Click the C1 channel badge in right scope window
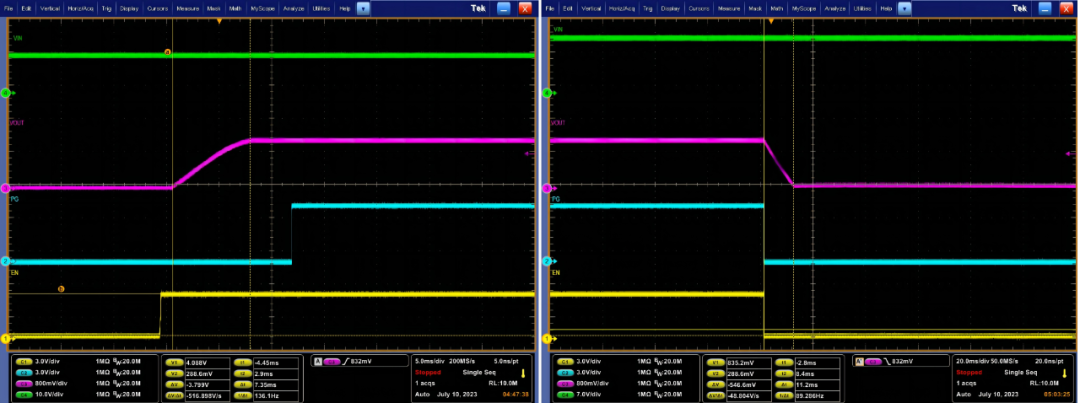Screen dimensions: 1080x403 (x=565, y=362)
